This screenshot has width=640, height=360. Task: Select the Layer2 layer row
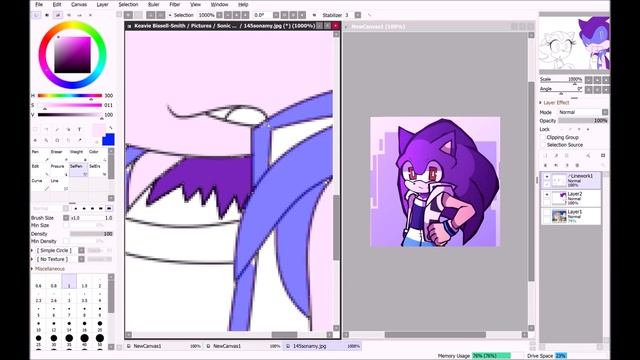tap(571, 198)
